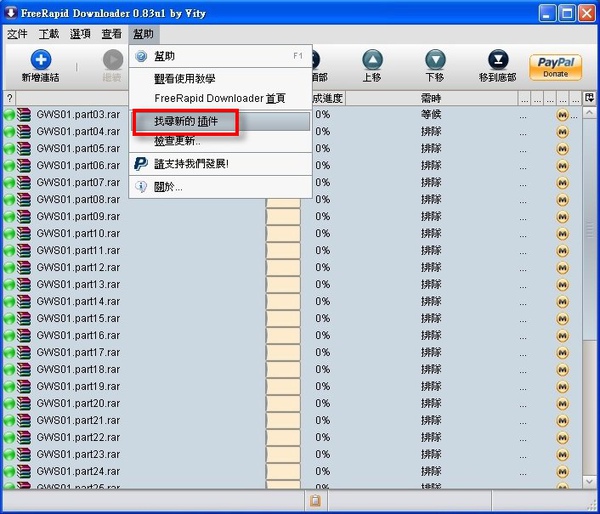600x514 pixels.
Task: Click the clipboard monitoring icon in status bar
Action: tap(315, 500)
